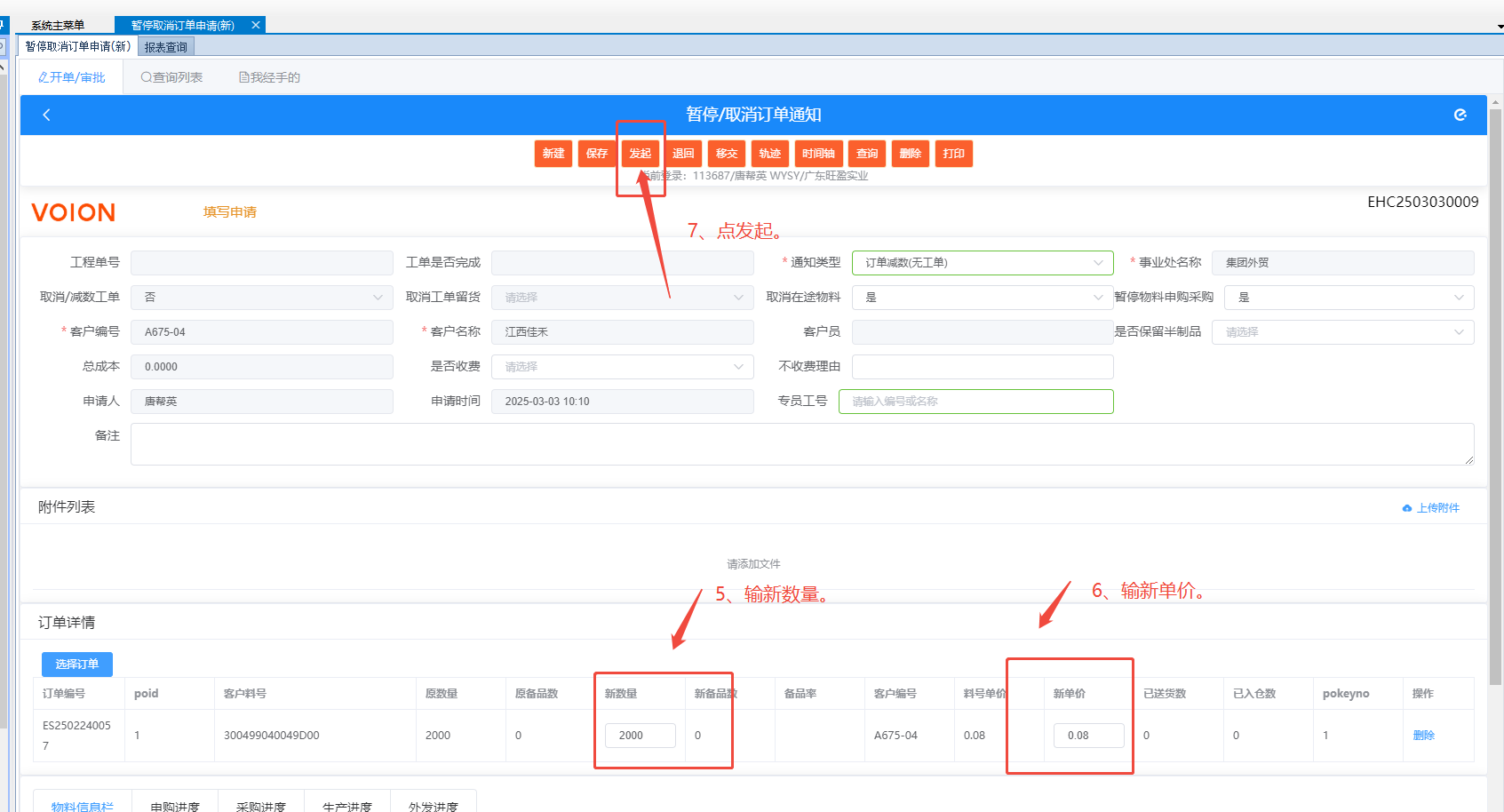
Task: Click the 客户员 input field
Action: click(x=983, y=332)
